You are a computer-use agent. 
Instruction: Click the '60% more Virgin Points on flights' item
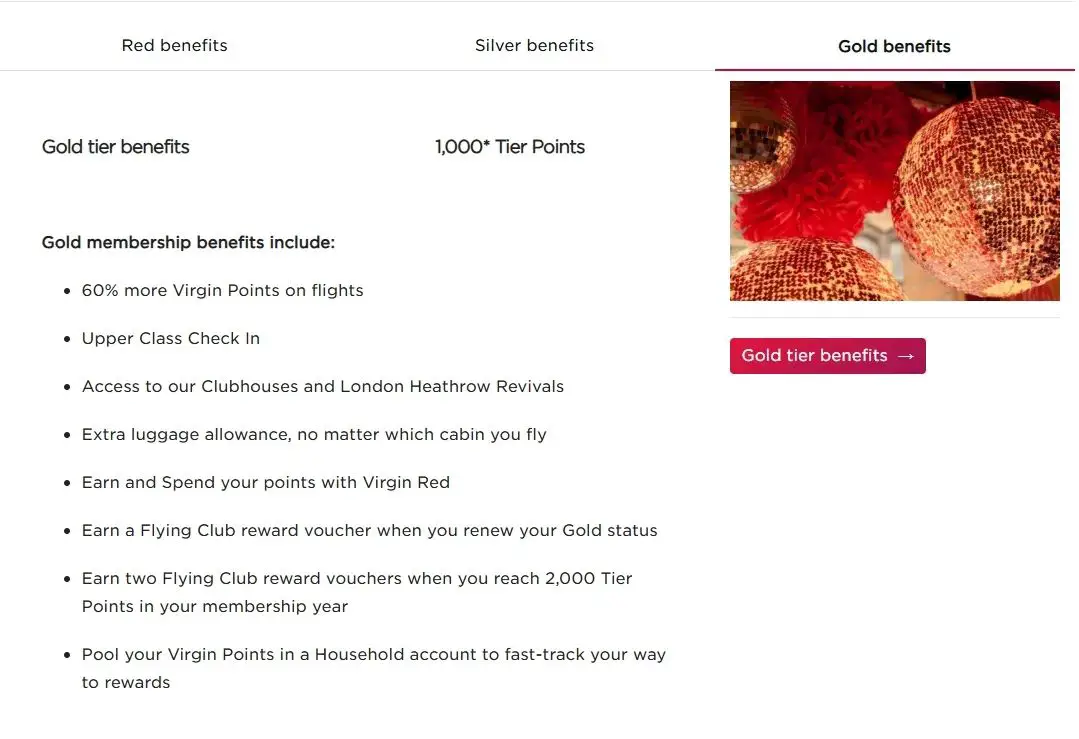tap(222, 291)
